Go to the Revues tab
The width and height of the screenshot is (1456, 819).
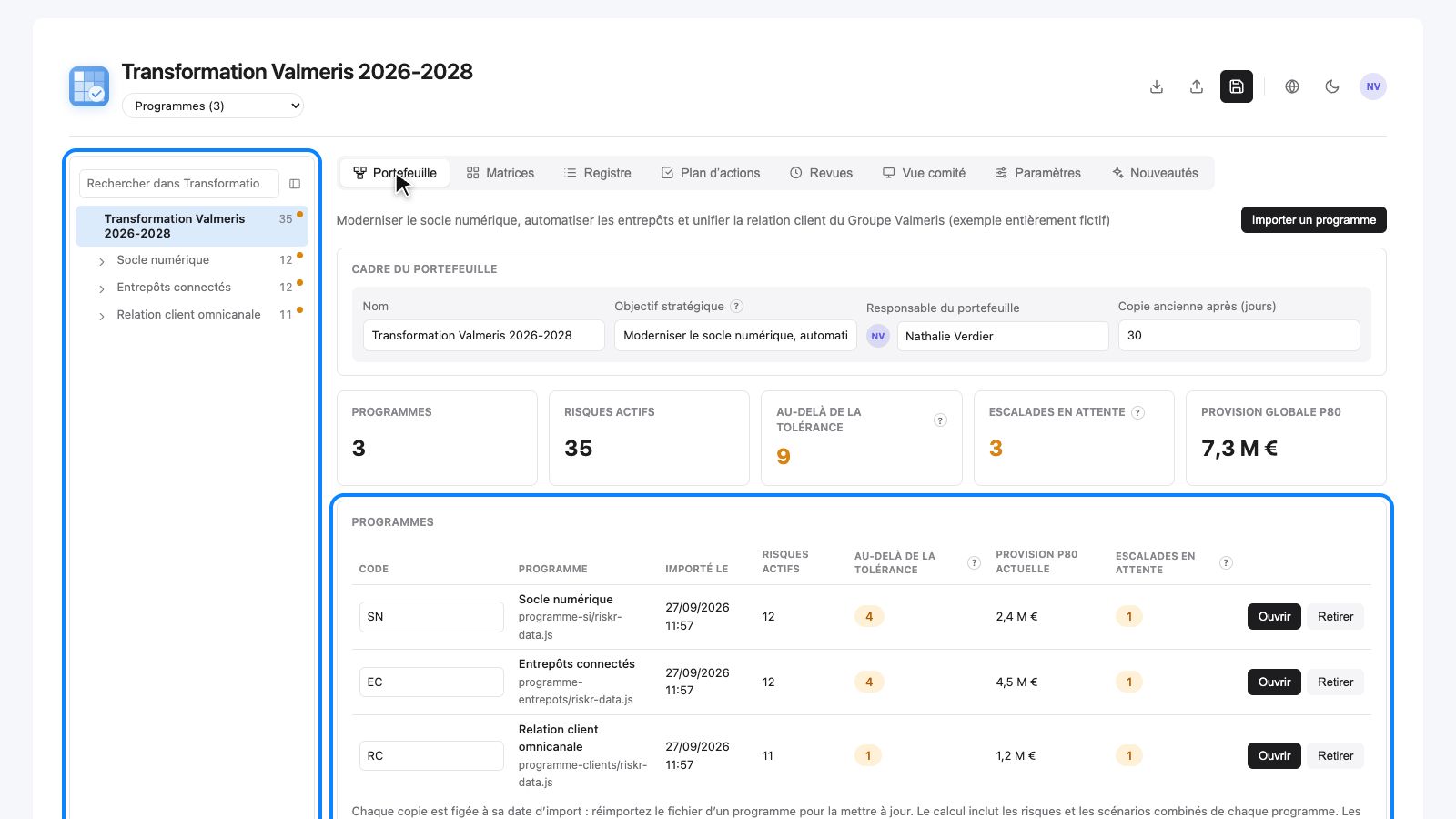point(821,173)
